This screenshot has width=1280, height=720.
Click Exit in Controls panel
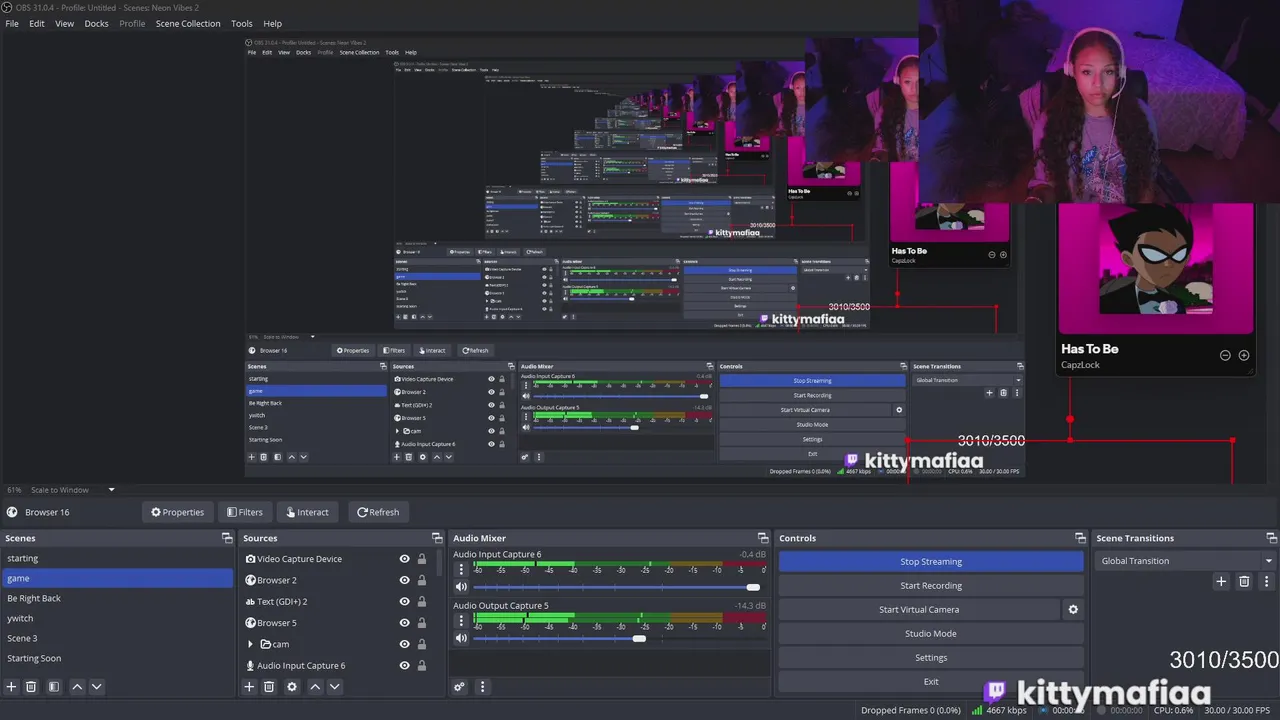[931, 681]
